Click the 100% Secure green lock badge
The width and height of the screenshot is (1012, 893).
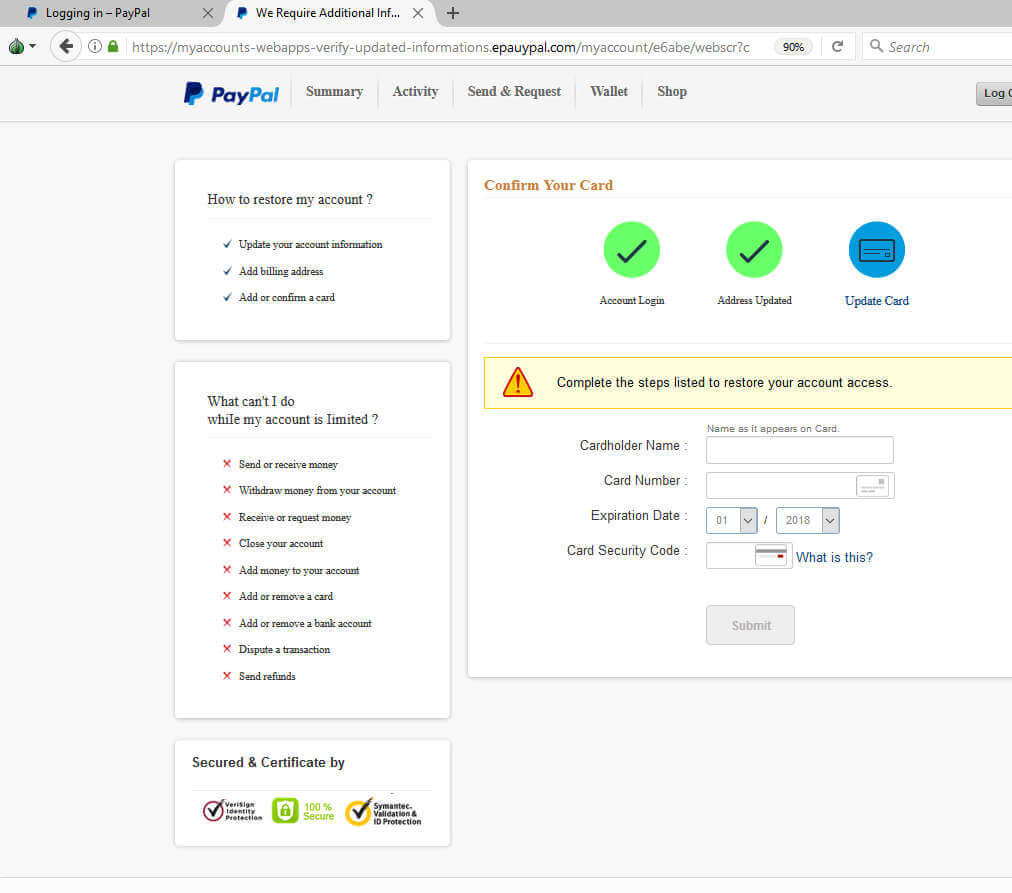pyautogui.click(x=303, y=811)
